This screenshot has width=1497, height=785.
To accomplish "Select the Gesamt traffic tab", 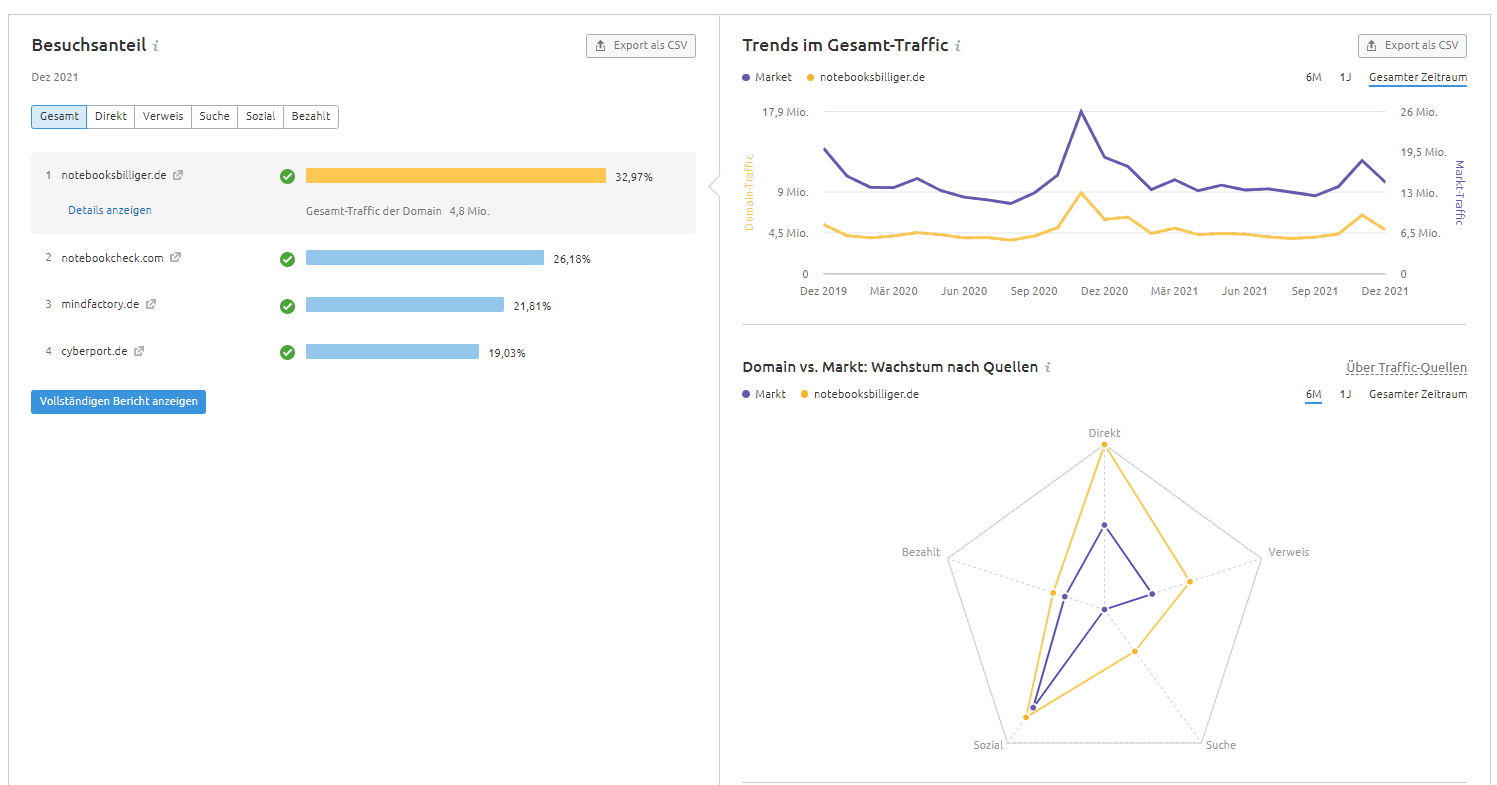I will [x=59, y=117].
